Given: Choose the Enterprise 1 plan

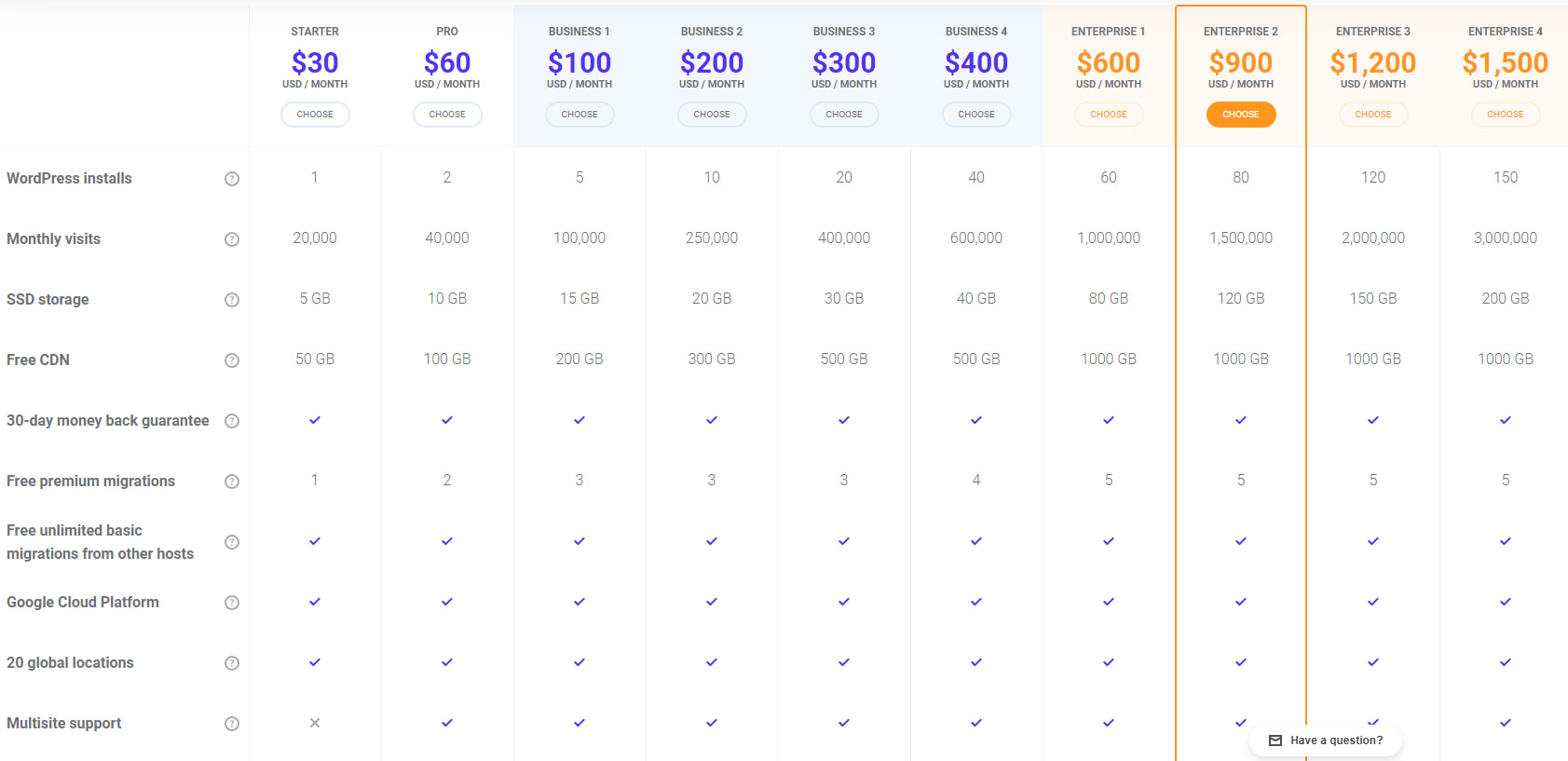Looking at the screenshot, I should coord(1109,114).
